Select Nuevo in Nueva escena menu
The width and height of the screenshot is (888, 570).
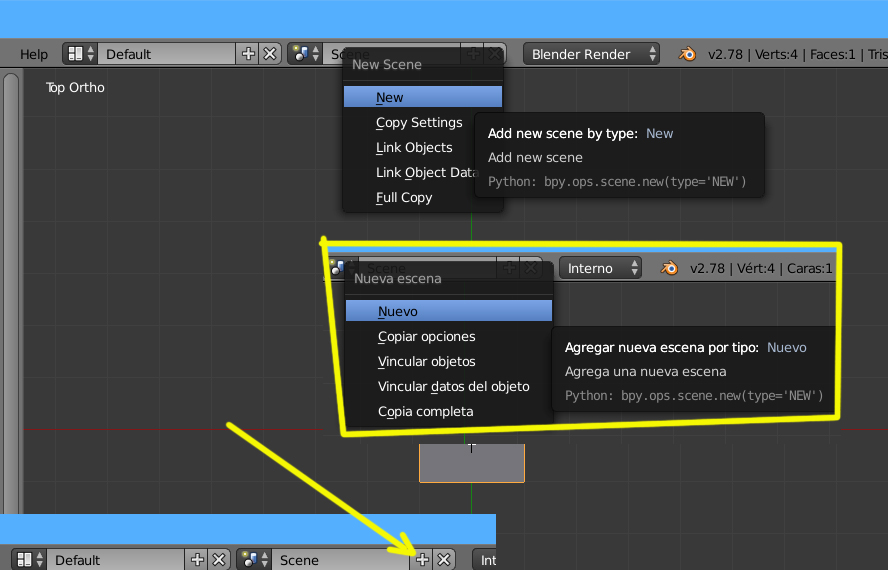coord(449,311)
